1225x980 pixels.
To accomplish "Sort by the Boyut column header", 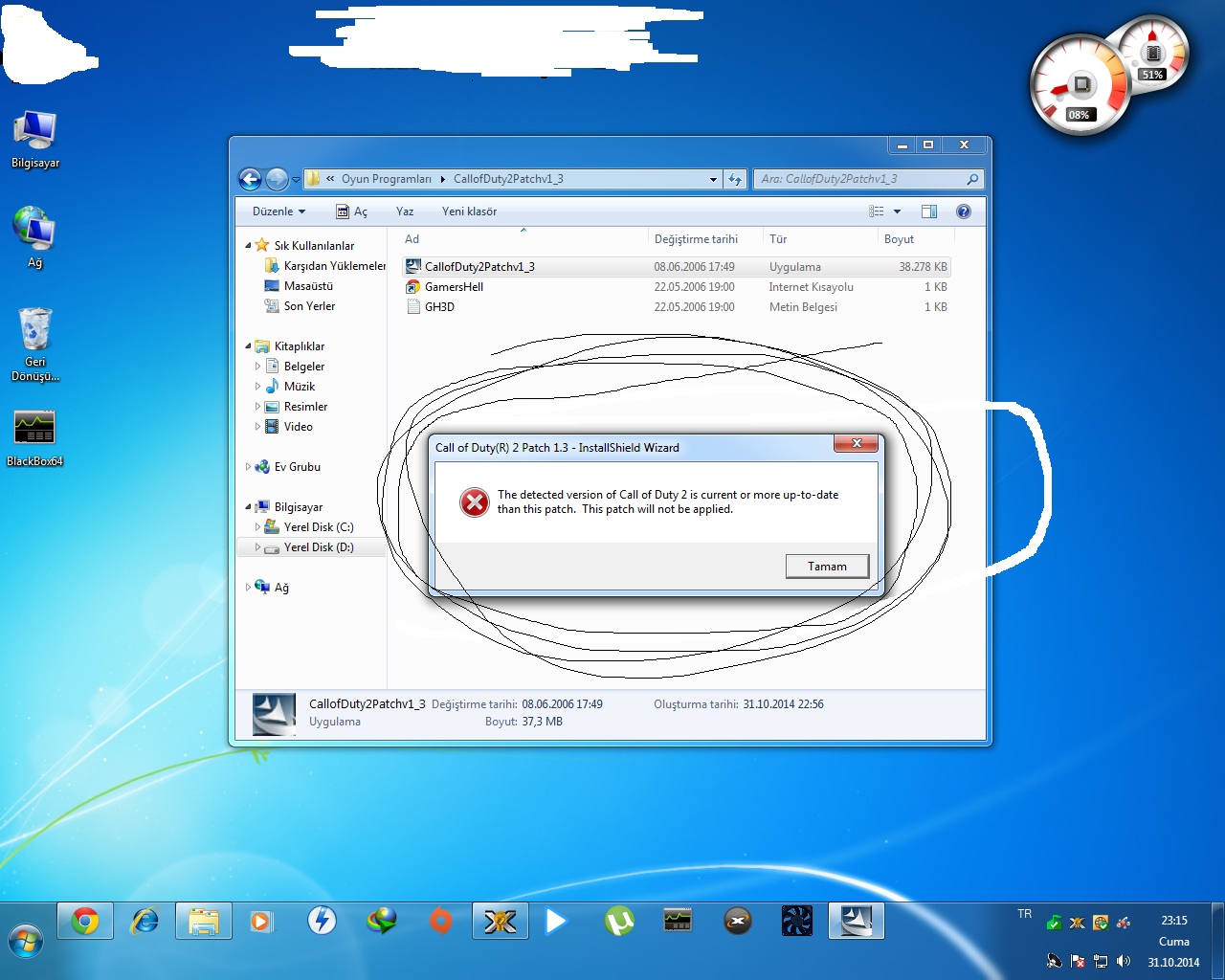I will tap(915, 239).
